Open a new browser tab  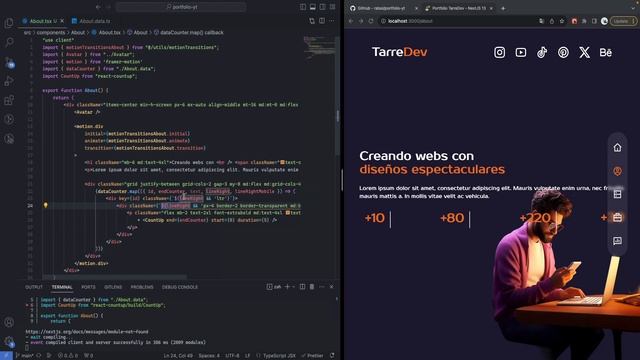coord(503,8)
